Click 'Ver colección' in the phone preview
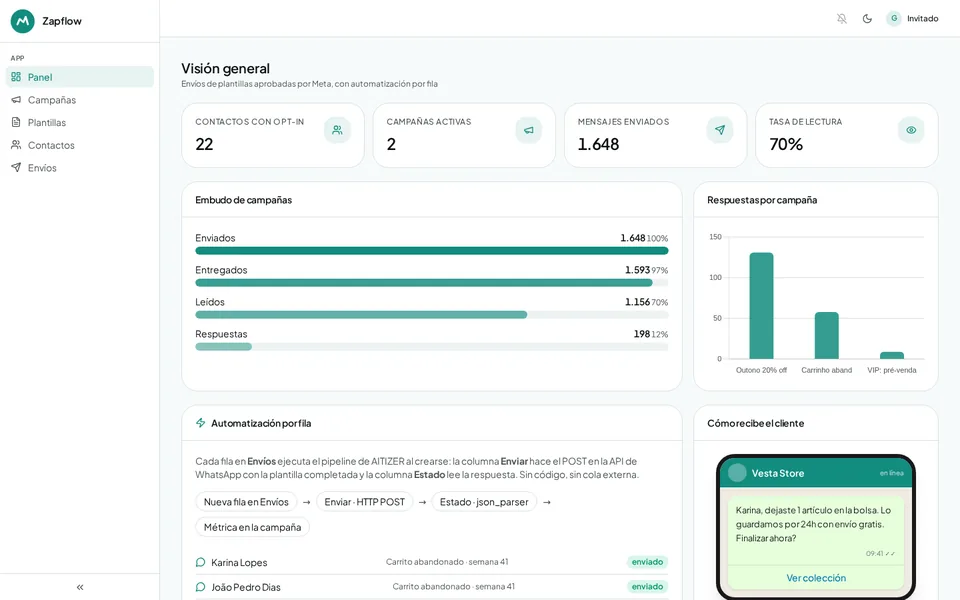Screen dimensions: 960x600 pos(816,578)
